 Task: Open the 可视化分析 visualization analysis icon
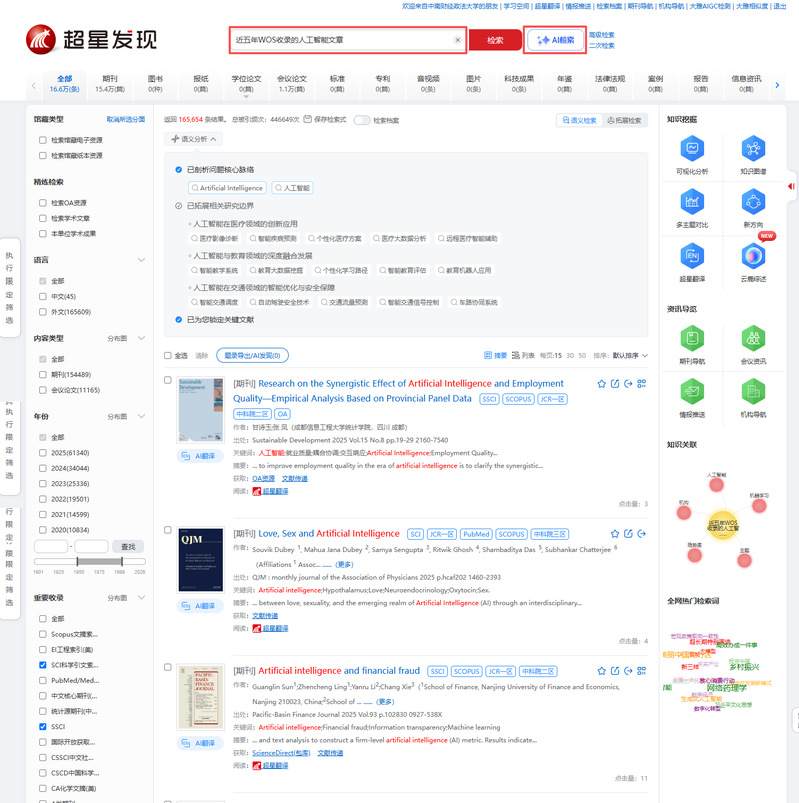(690, 151)
